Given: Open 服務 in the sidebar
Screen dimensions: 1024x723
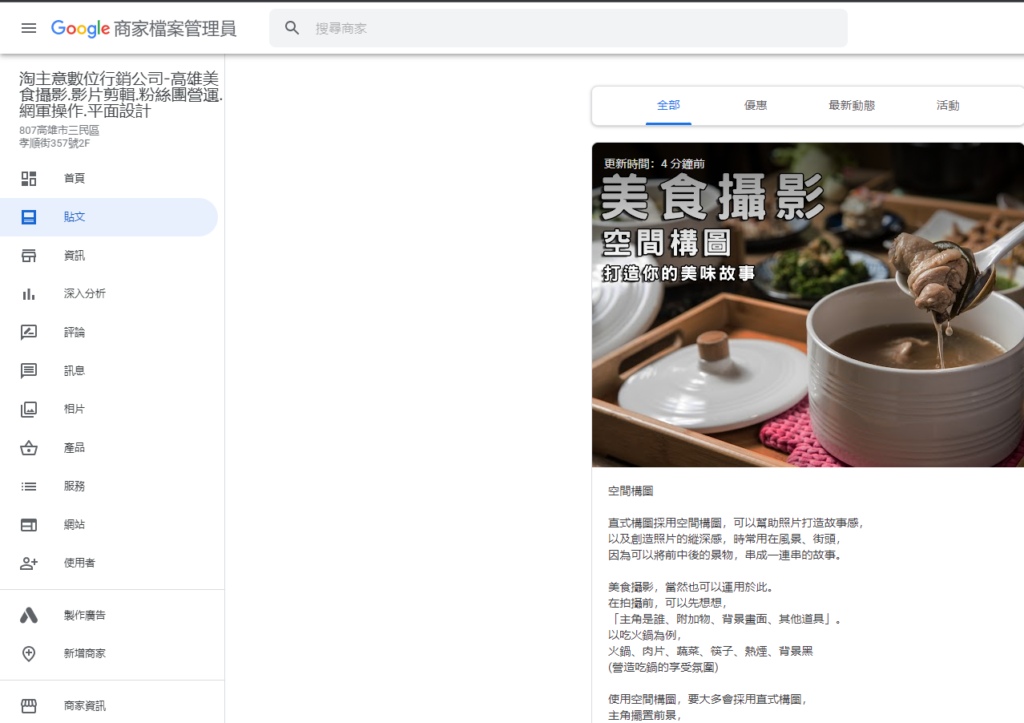Looking at the screenshot, I should click(75, 486).
